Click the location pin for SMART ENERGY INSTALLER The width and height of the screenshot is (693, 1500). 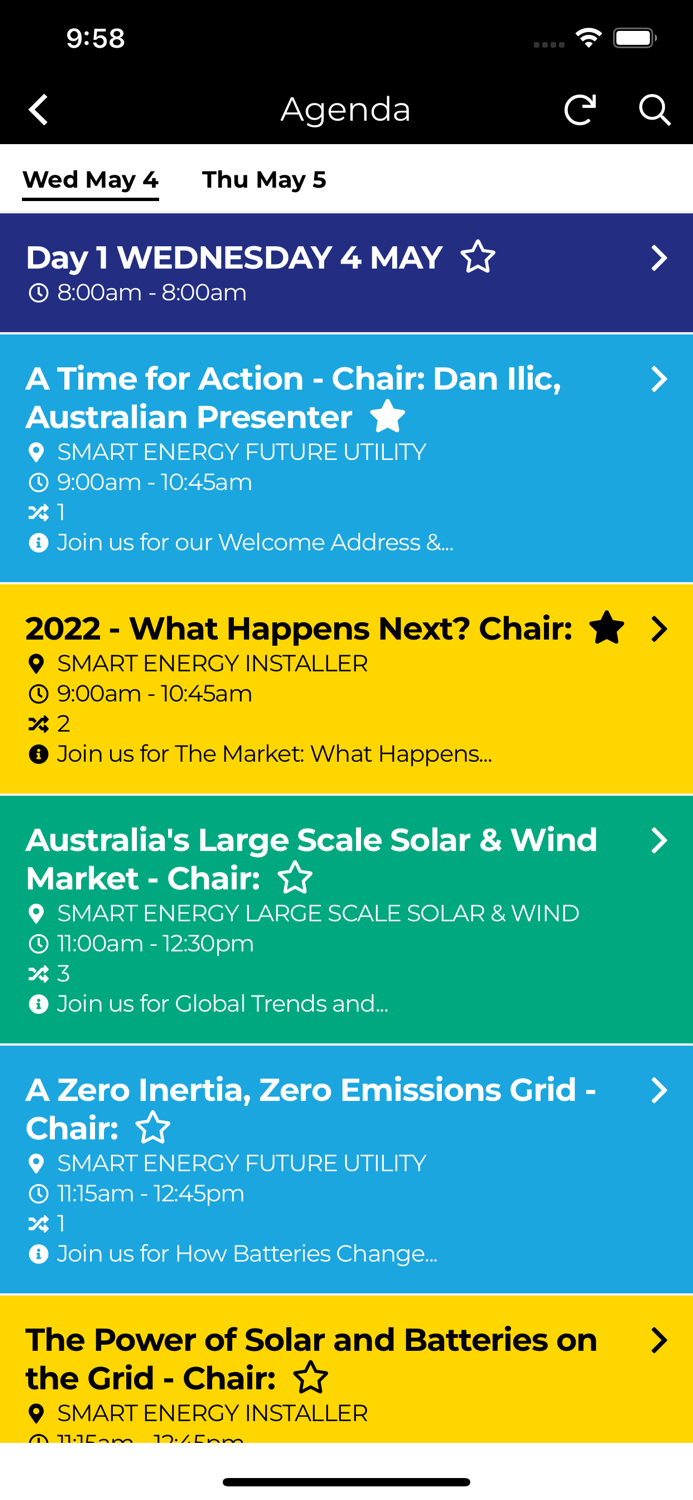pos(37,662)
